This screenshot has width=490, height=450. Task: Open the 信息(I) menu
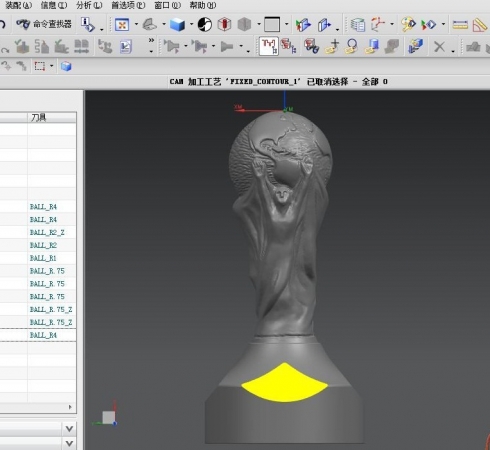click(54, 5)
